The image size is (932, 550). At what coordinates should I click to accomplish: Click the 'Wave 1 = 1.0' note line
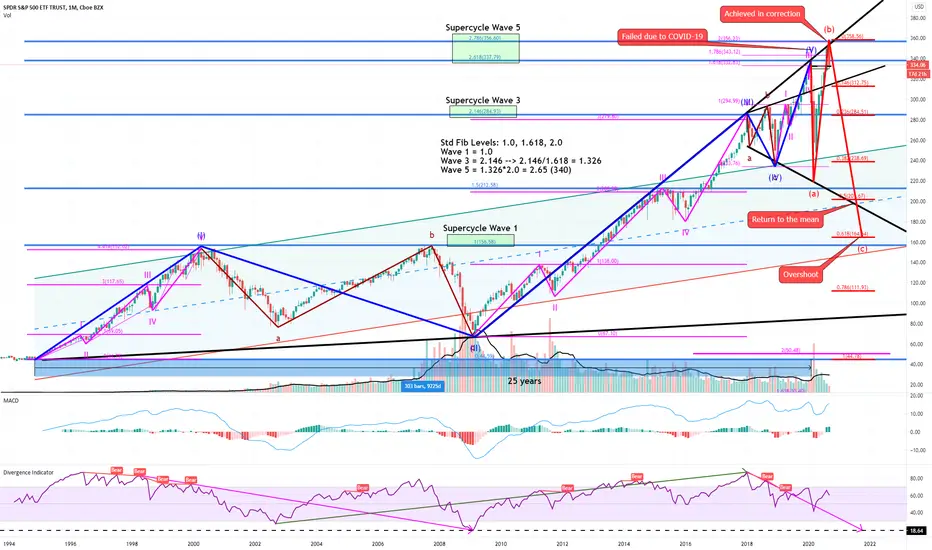point(466,152)
